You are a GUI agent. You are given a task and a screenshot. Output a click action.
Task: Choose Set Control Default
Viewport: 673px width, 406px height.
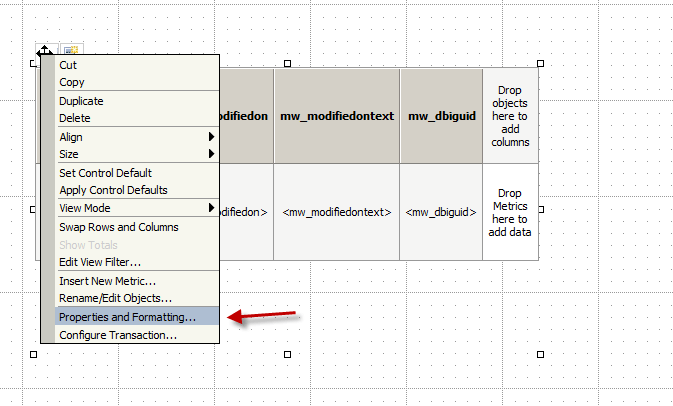click(105, 173)
